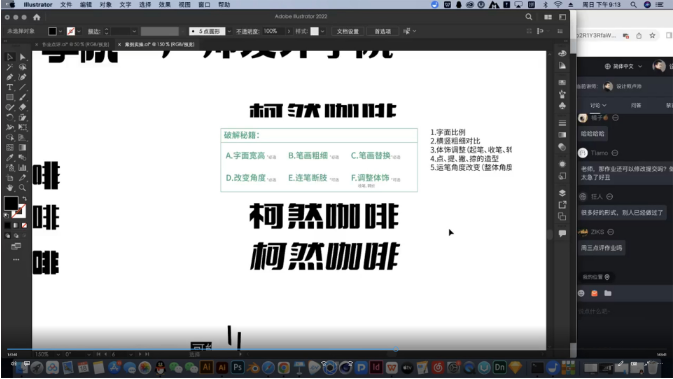Screen dimensions: 673x379
Task: Swap fill and stroke colors arrow
Action: 24,199
